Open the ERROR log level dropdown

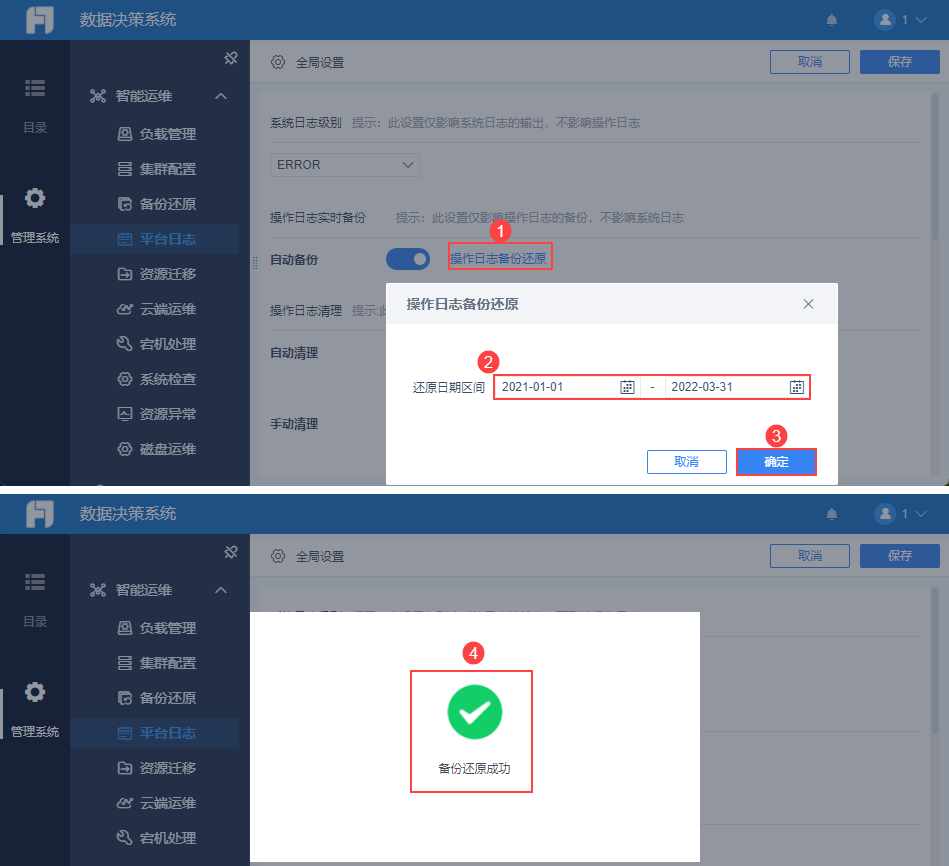click(x=345, y=165)
